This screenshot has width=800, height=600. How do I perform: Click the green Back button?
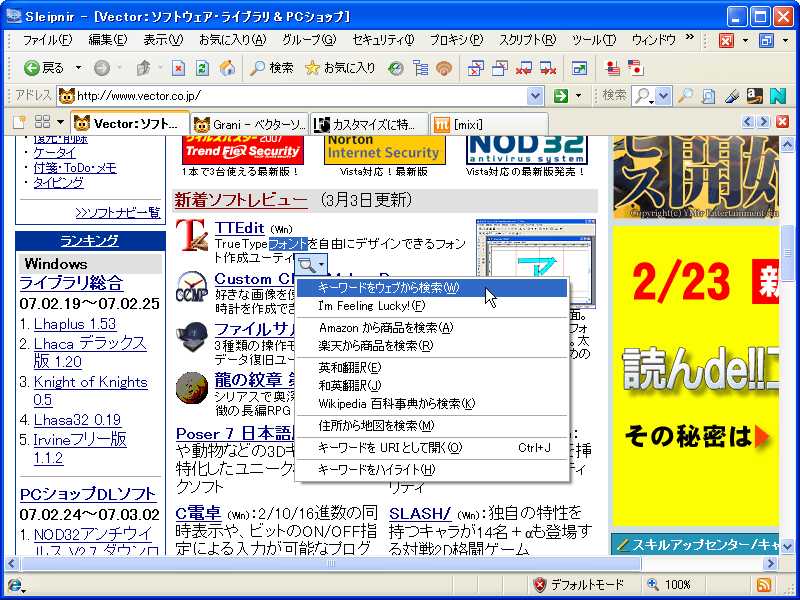[x=44, y=68]
